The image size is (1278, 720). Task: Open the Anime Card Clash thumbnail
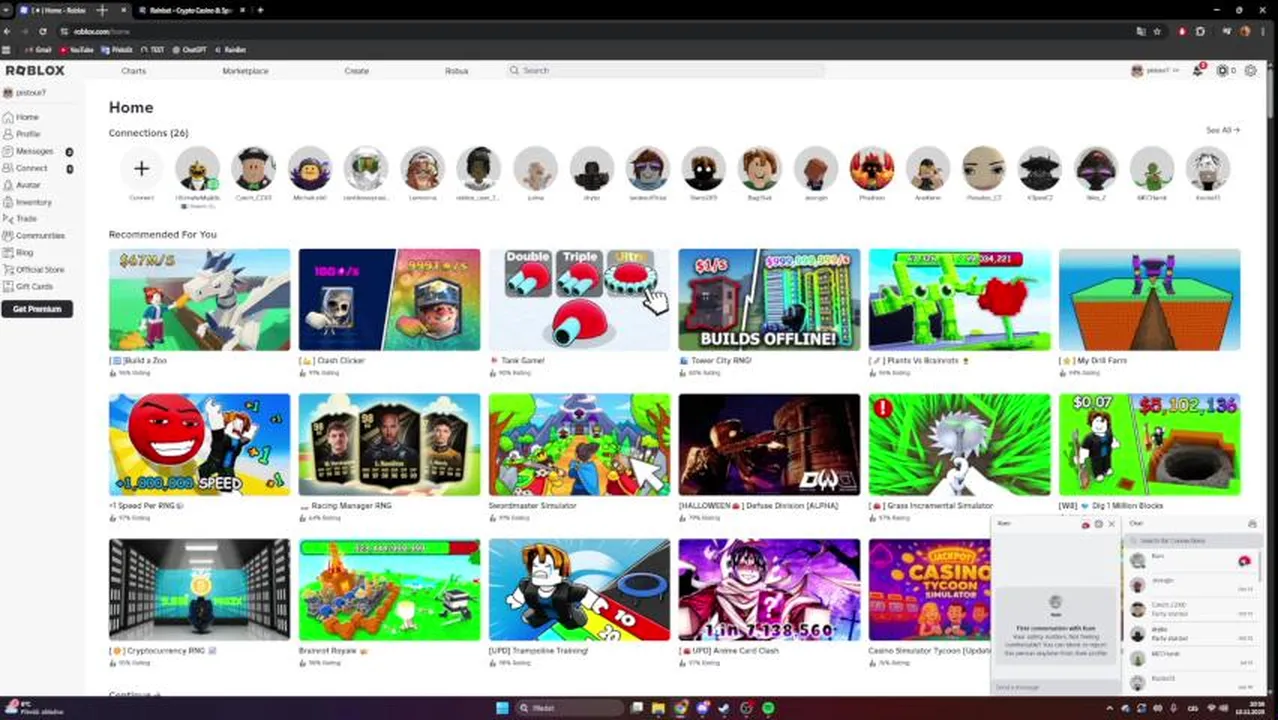769,590
